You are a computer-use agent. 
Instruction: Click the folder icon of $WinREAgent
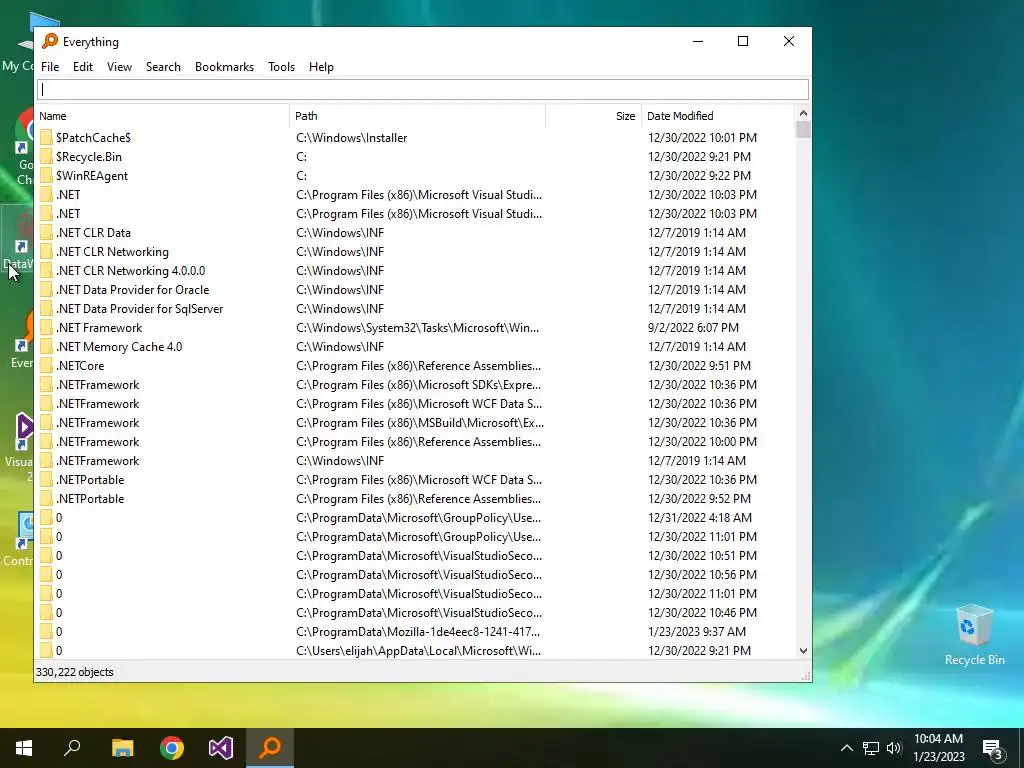click(46, 176)
